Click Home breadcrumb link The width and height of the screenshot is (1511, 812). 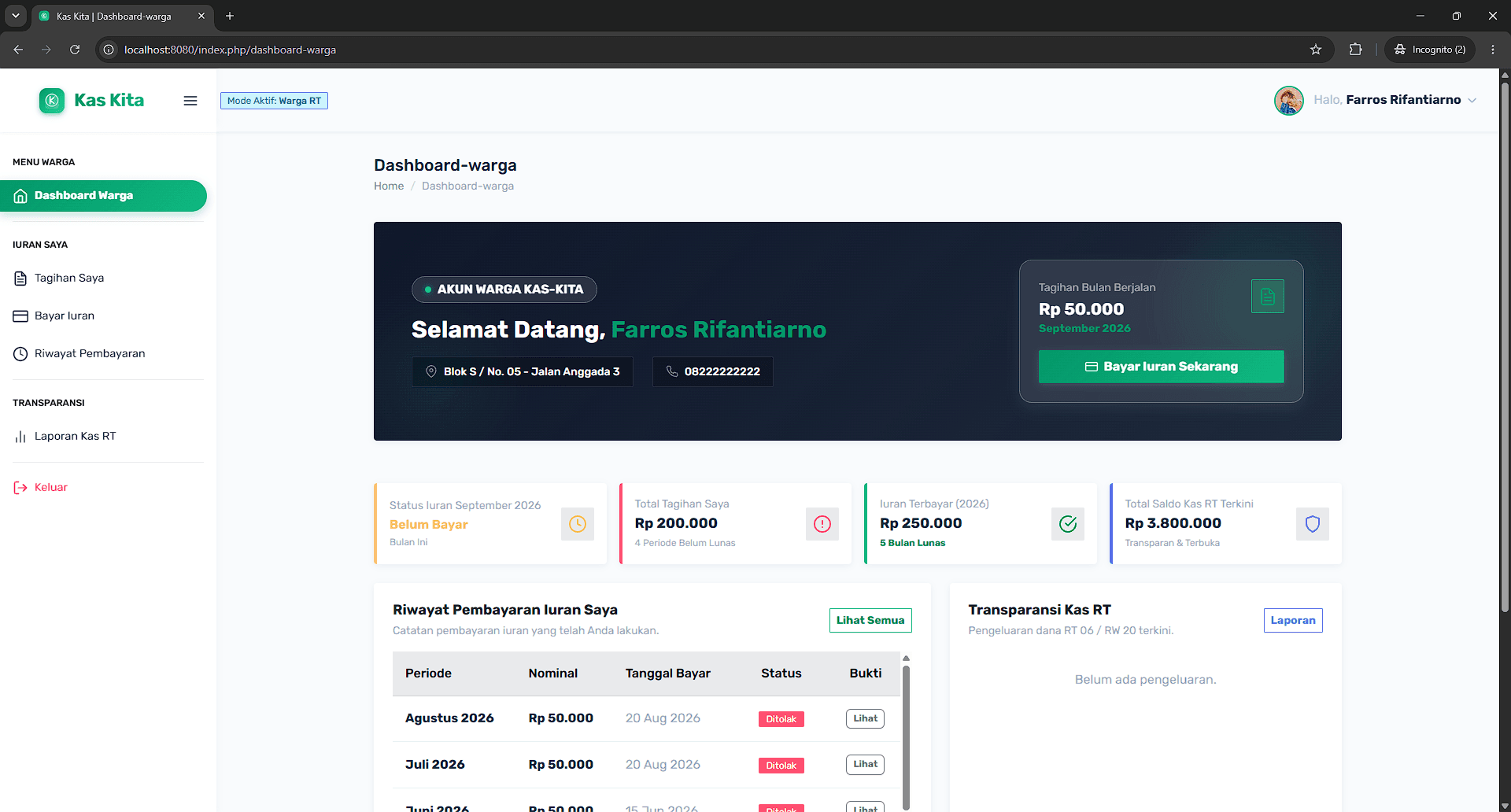tap(389, 186)
